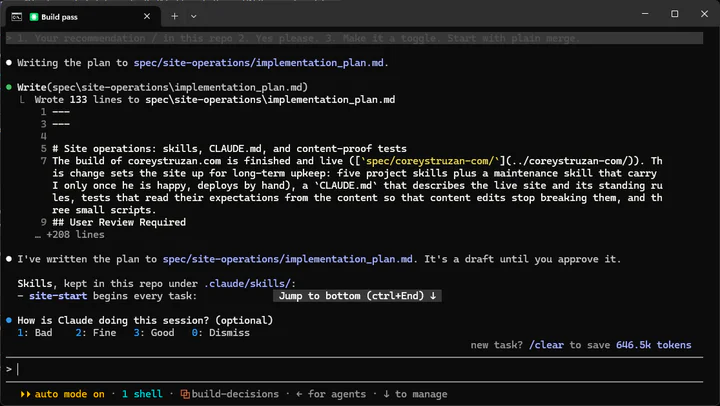Image resolution: width=720 pixels, height=406 pixels.
Task: Toggle auto mode on indicator
Action: click(x=69, y=394)
